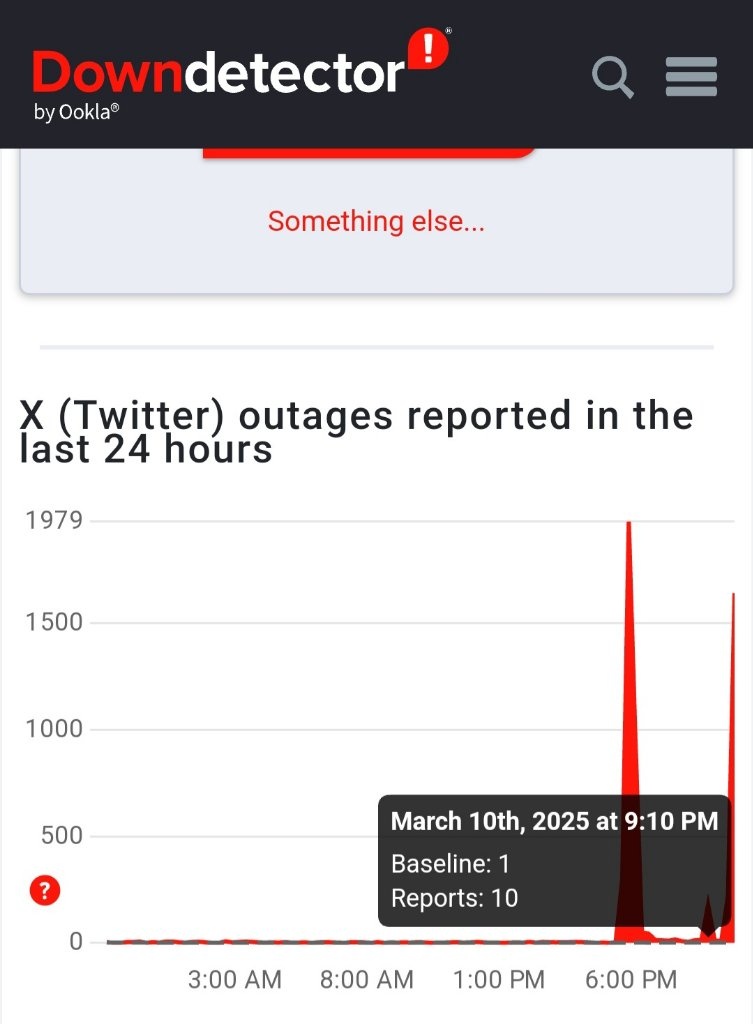The image size is (753, 1024).
Task: Open the search magnifier icon
Action: tap(613, 77)
